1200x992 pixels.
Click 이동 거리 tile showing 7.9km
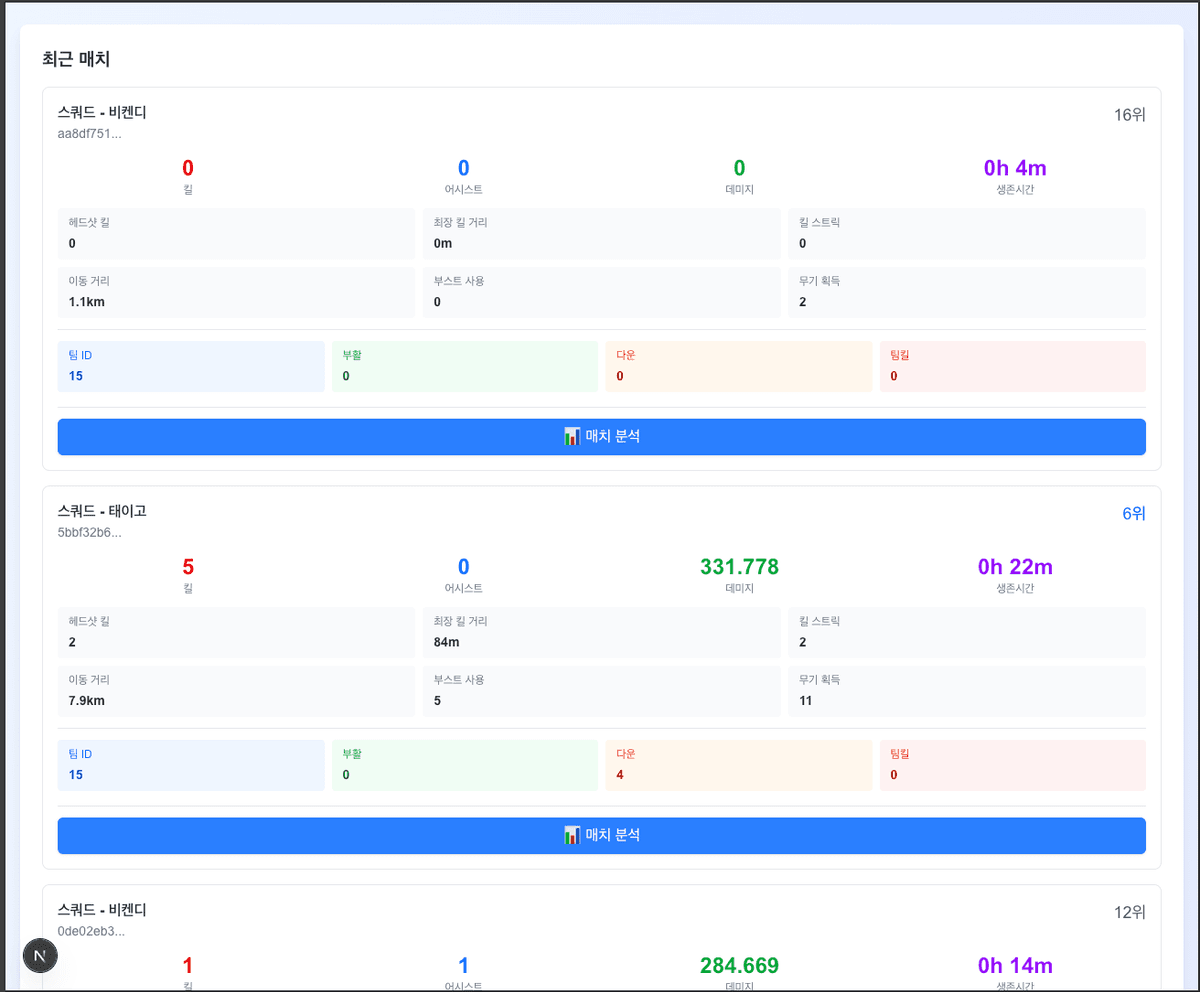tap(236, 690)
